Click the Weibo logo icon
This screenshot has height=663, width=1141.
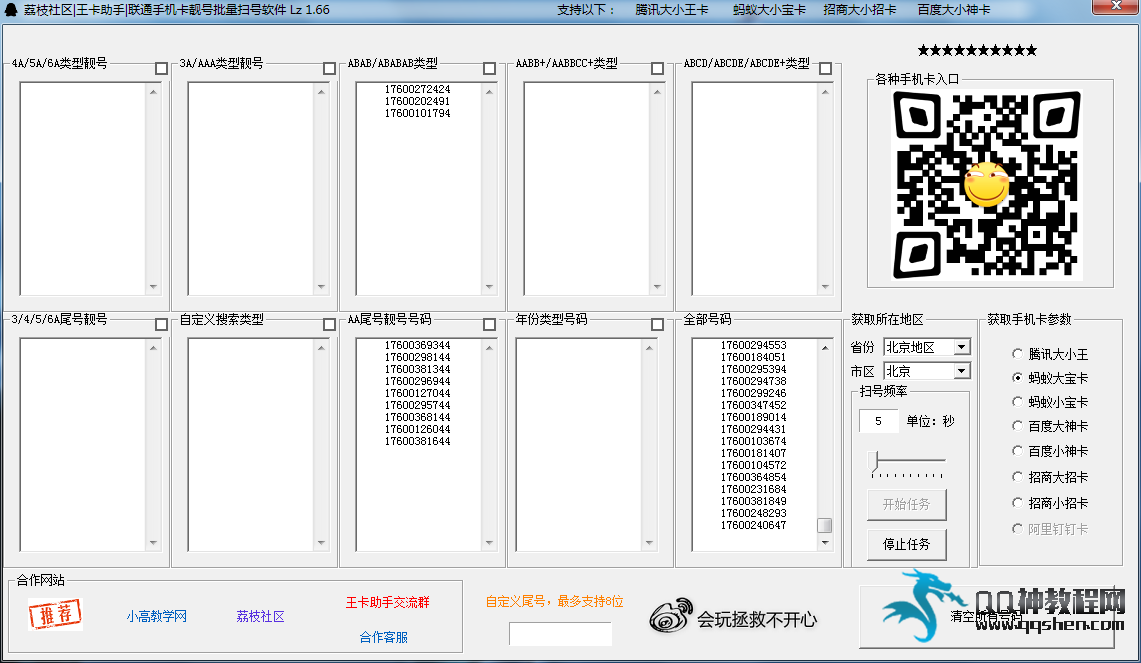[x=671, y=616]
